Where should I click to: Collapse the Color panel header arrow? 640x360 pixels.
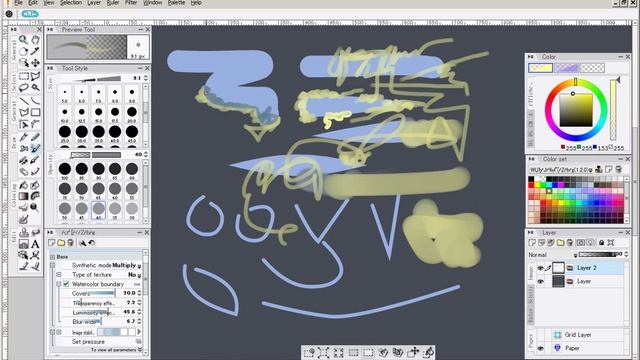531,57
